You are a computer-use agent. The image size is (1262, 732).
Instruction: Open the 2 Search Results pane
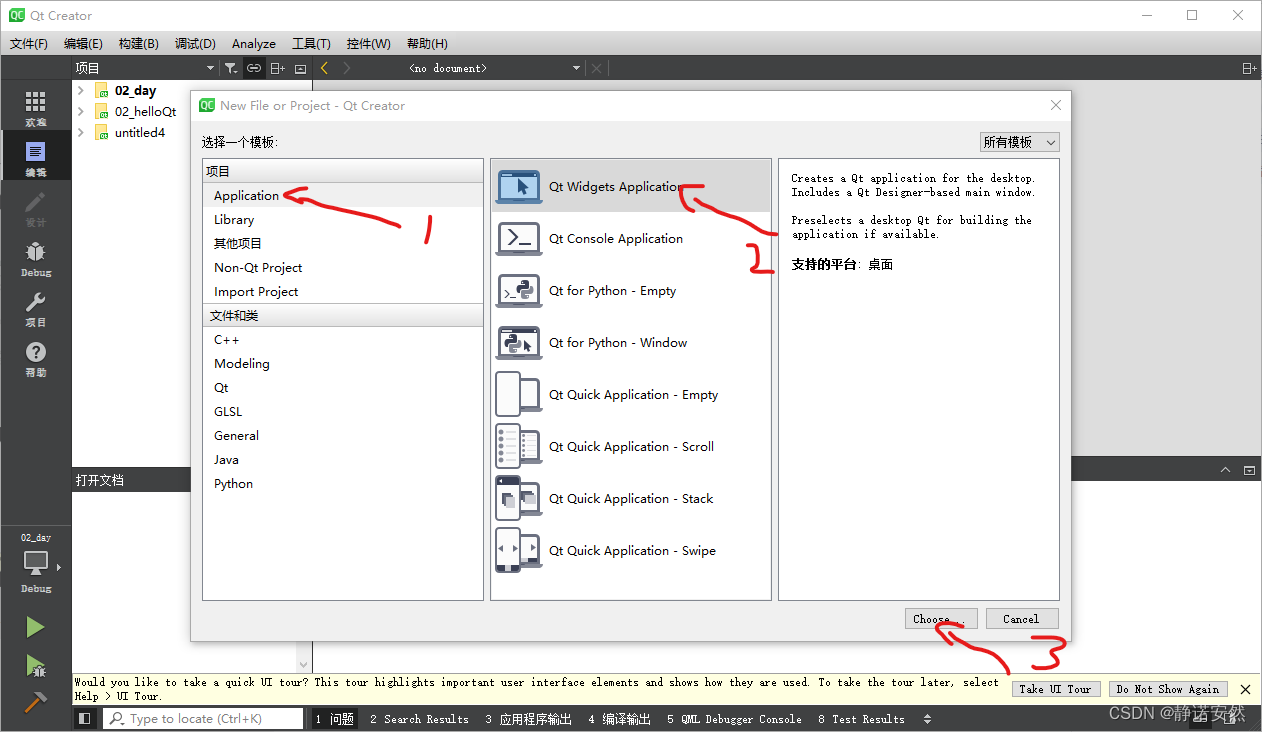(419, 719)
